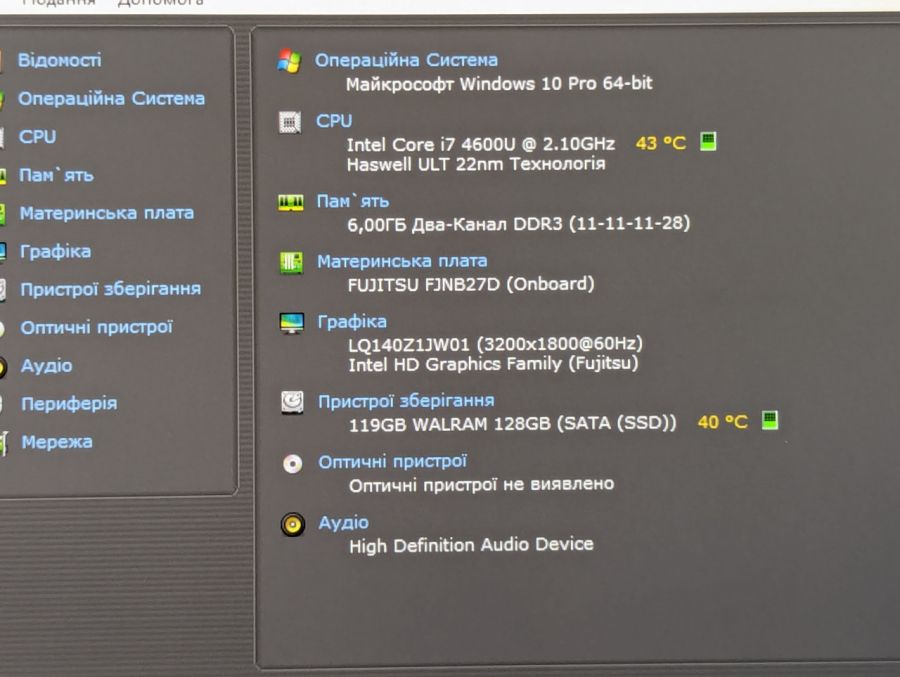This screenshot has height=677, width=900.
Task: Select Периферія in the sidebar
Action: [x=69, y=404]
